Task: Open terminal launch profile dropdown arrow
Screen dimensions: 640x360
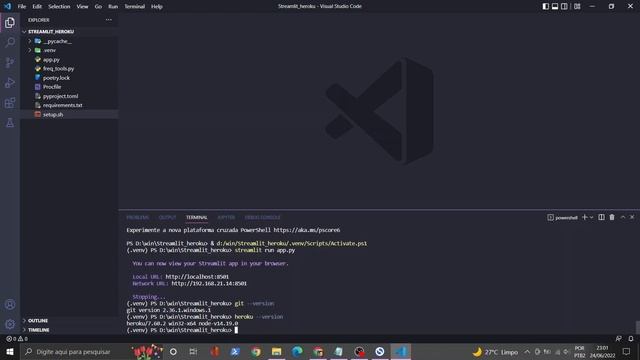Action: (x=591, y=218)
